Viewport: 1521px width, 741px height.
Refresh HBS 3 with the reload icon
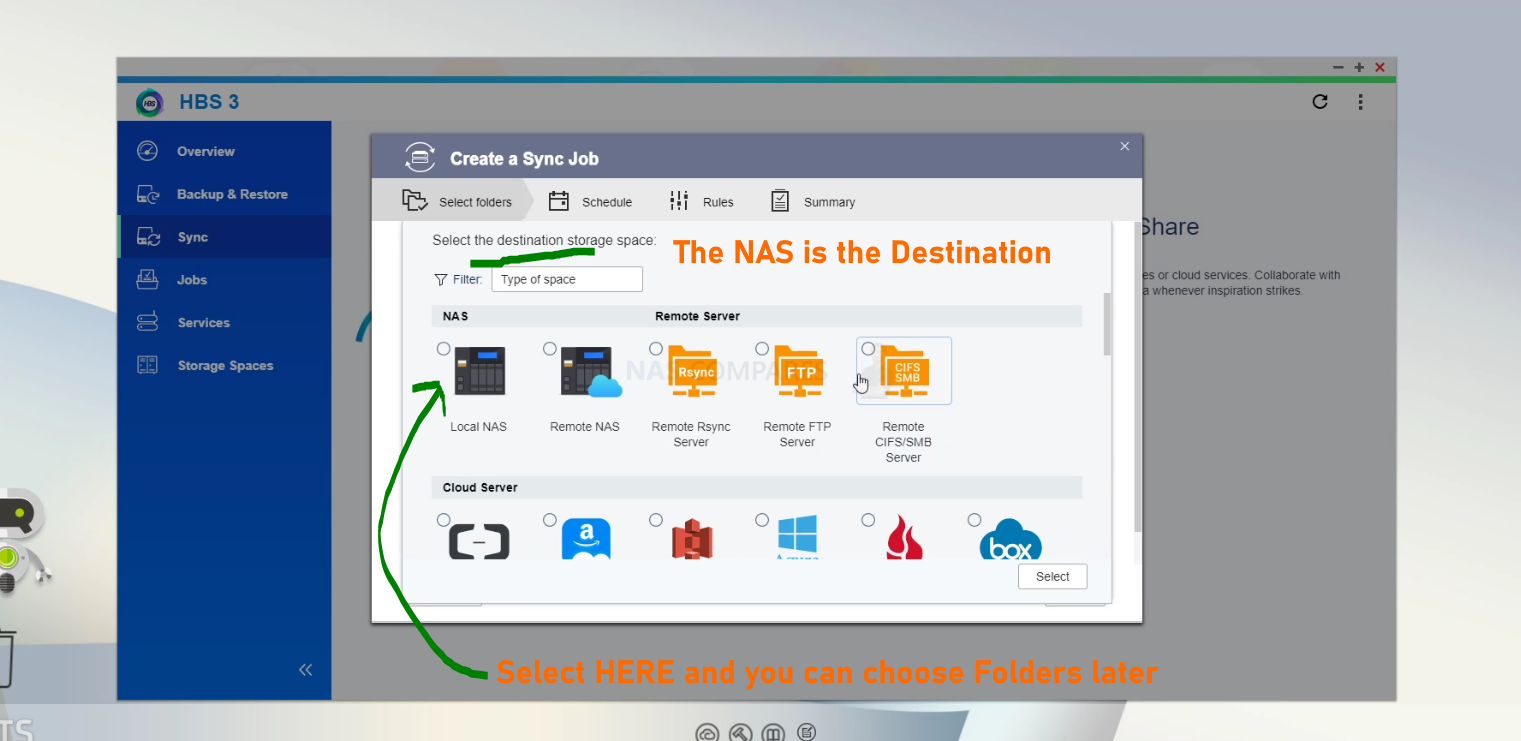point(1320,101)
